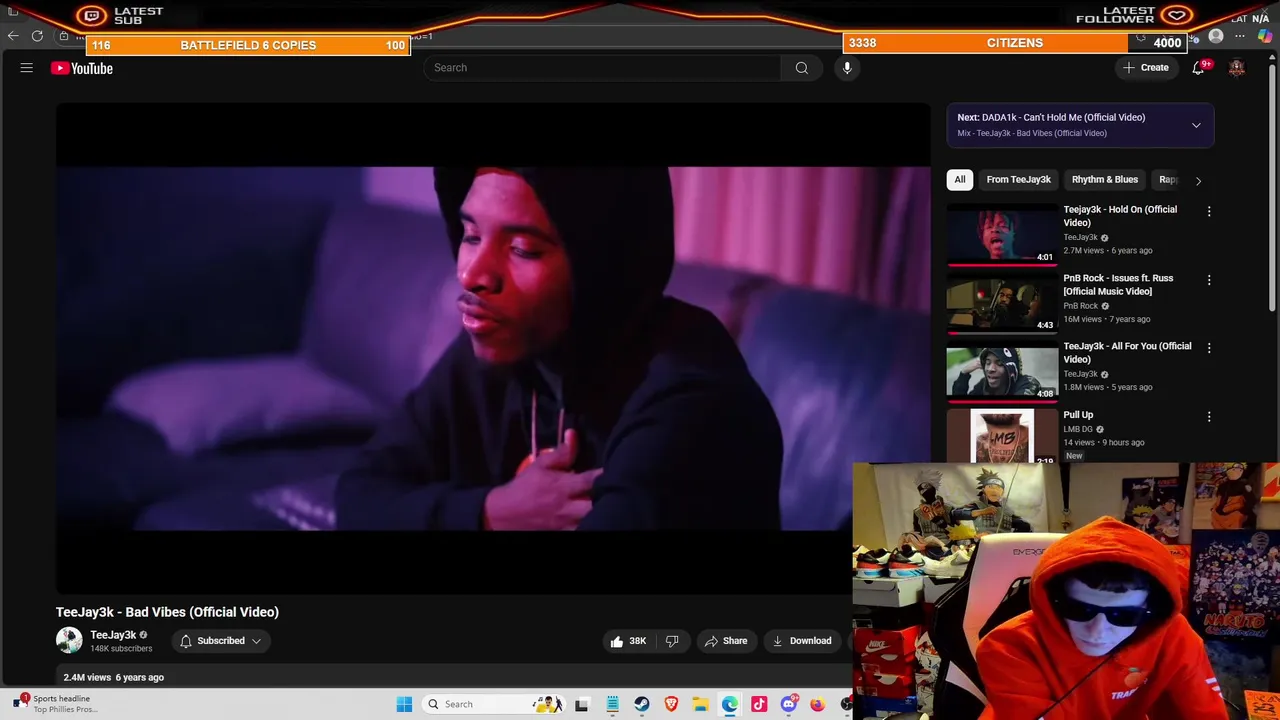The width and height of the screenshot is (1280, 720).
Task: Open TeeJay3k channel avatar
Action: [x=69, y=640]
